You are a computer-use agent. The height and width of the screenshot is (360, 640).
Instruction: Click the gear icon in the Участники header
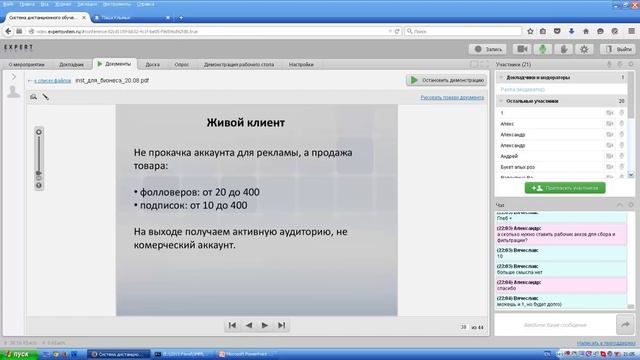pyautogui.click(x=631, y=64)
